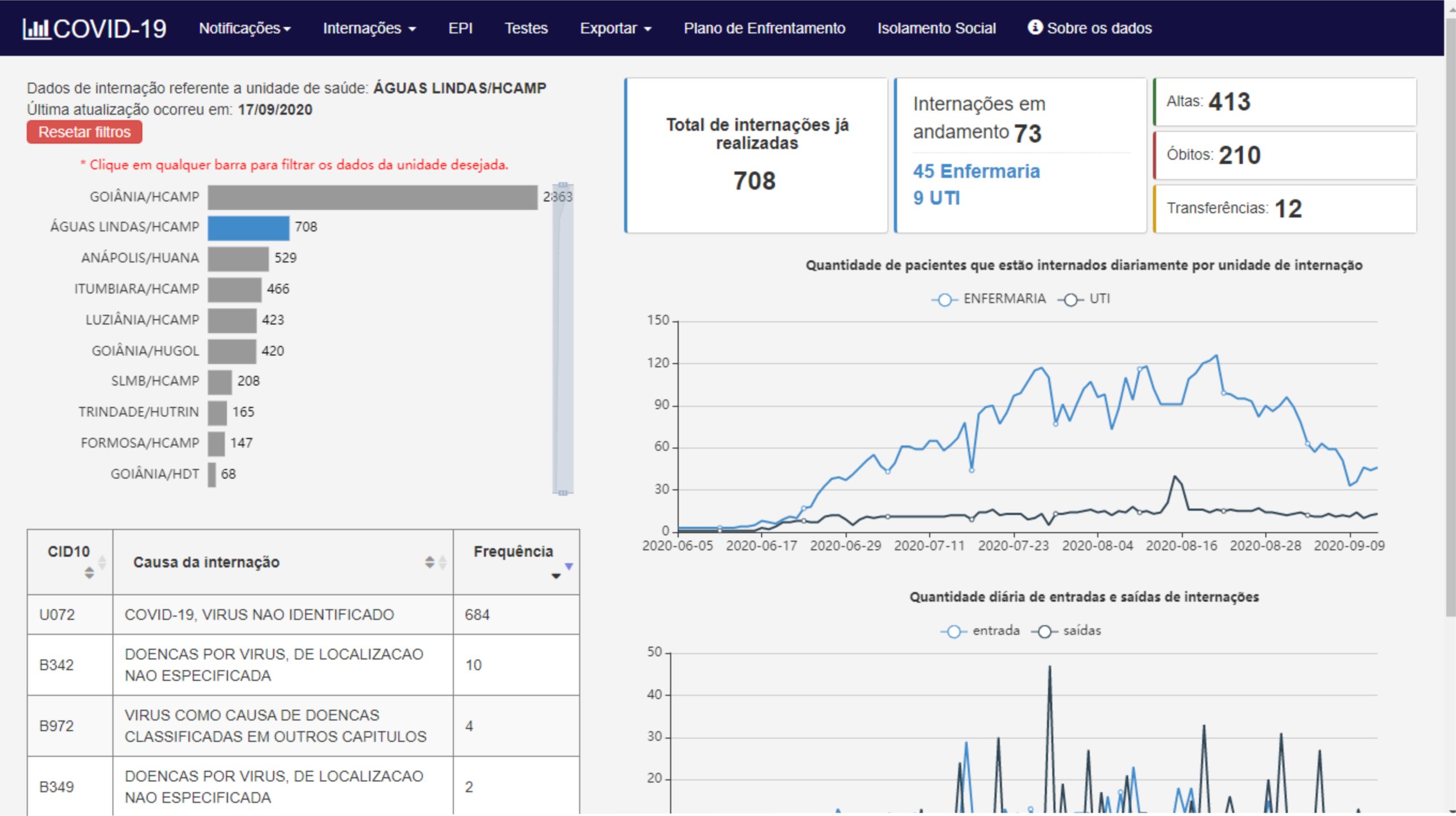The image size is (1456, 816).
Task: Click the last update date 17/09/2020
Action: pos(275,110)
